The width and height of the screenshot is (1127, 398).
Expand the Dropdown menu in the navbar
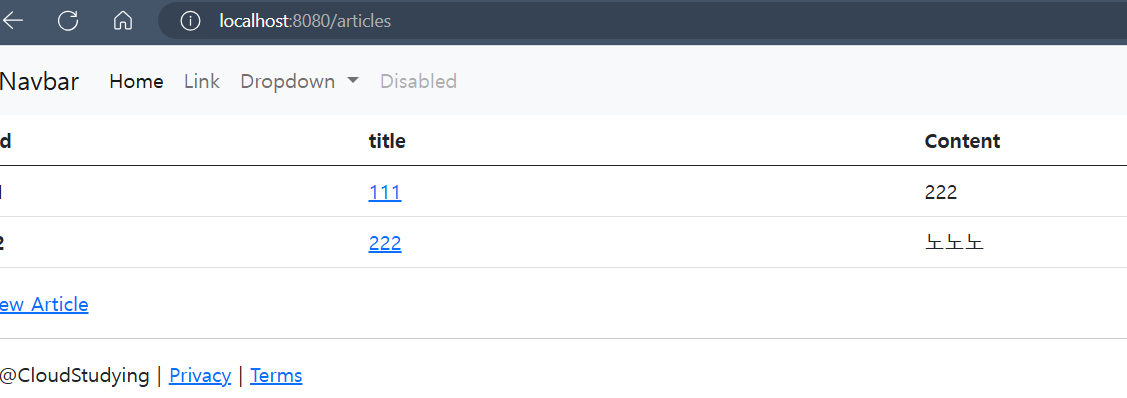tap(299, 82)
